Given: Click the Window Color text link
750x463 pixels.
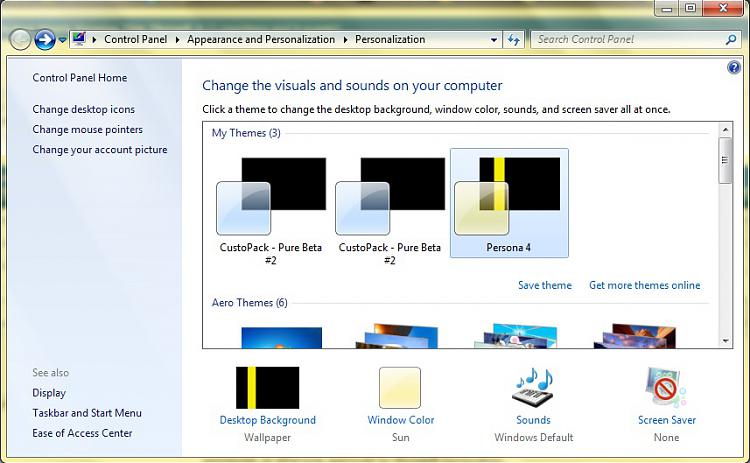Looking at the screenshot, I should 401,420.
